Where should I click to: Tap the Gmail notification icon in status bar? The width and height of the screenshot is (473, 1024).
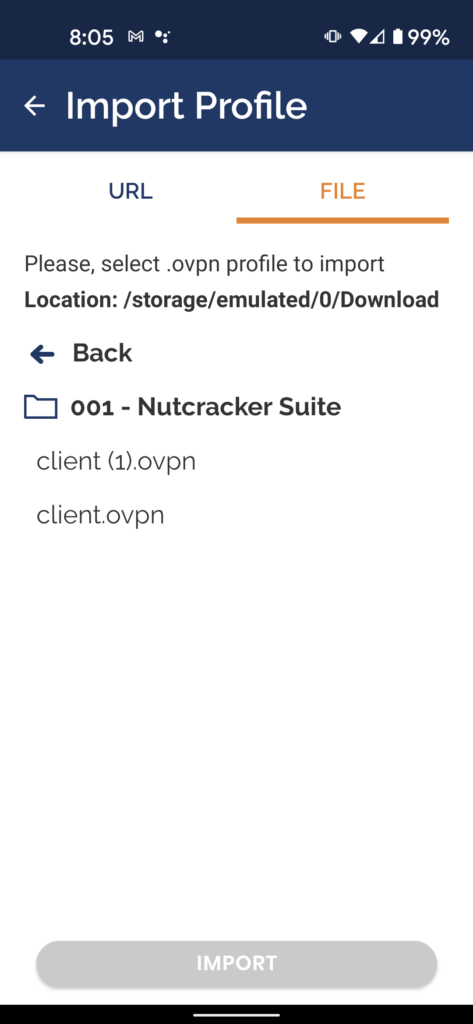[136, 37]
